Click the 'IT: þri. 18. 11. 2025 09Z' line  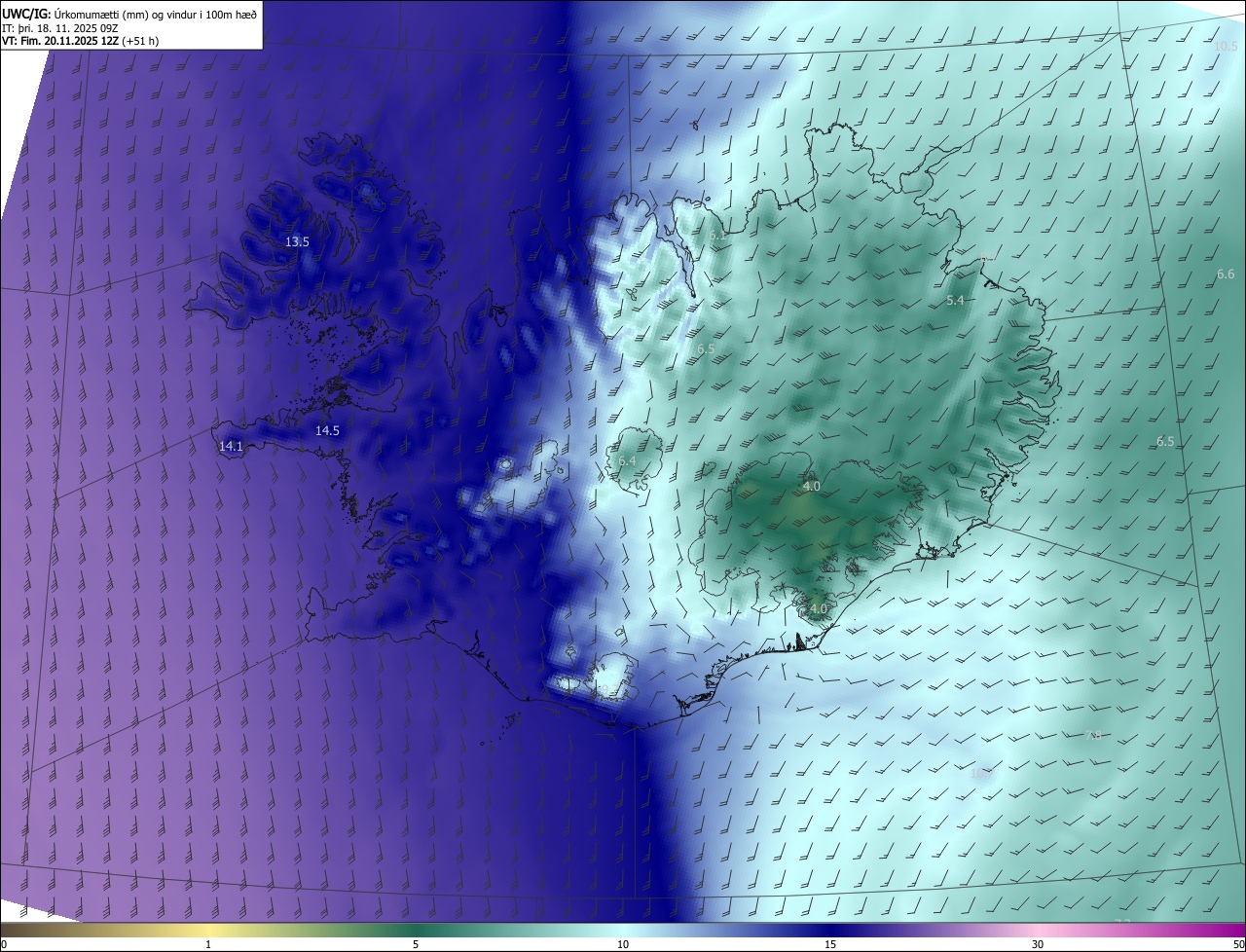tap(60, 27)
